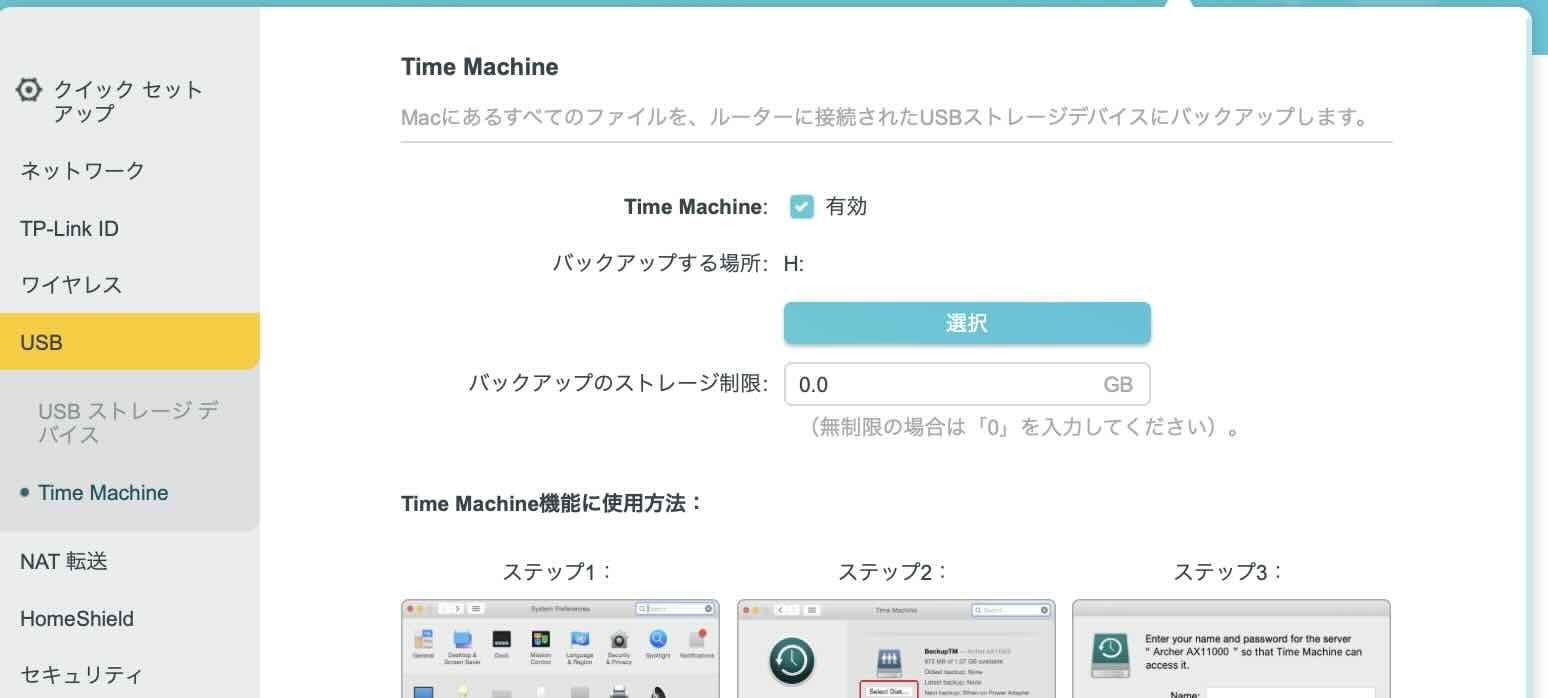Open the ワイヤレス menu

click(x=71, y=285)
